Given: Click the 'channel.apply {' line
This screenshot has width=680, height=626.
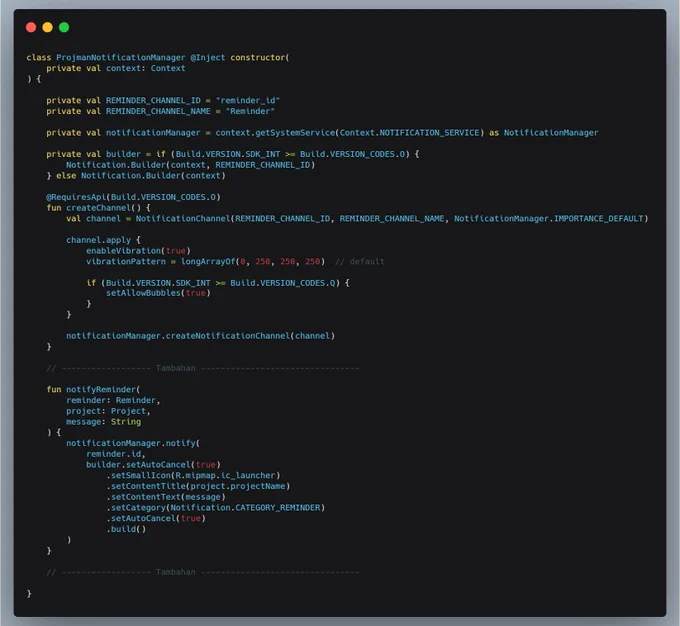Looking at the screenshot, I should click(103, 240).
